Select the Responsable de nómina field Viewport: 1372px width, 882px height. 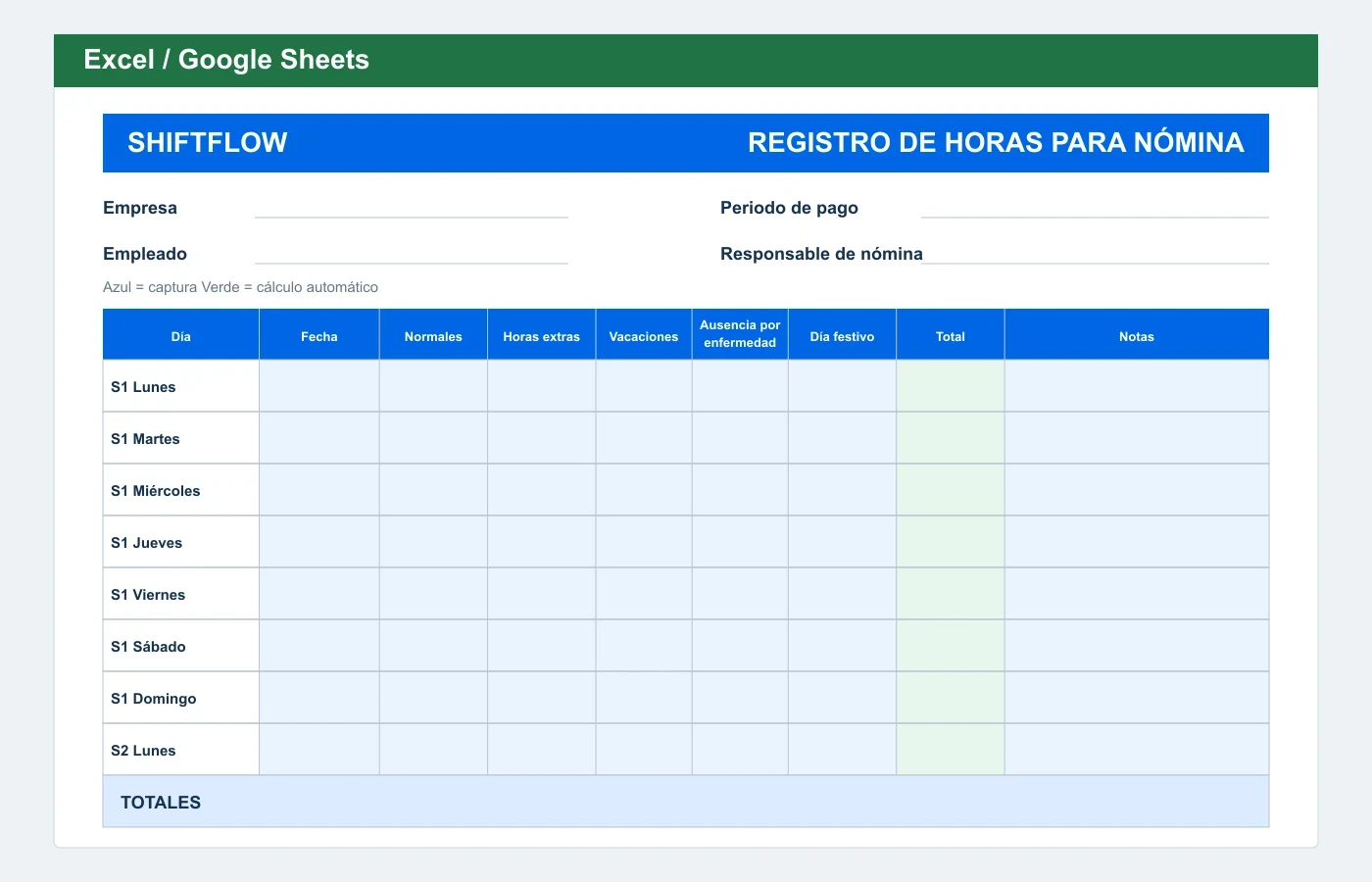point(1095,254)
